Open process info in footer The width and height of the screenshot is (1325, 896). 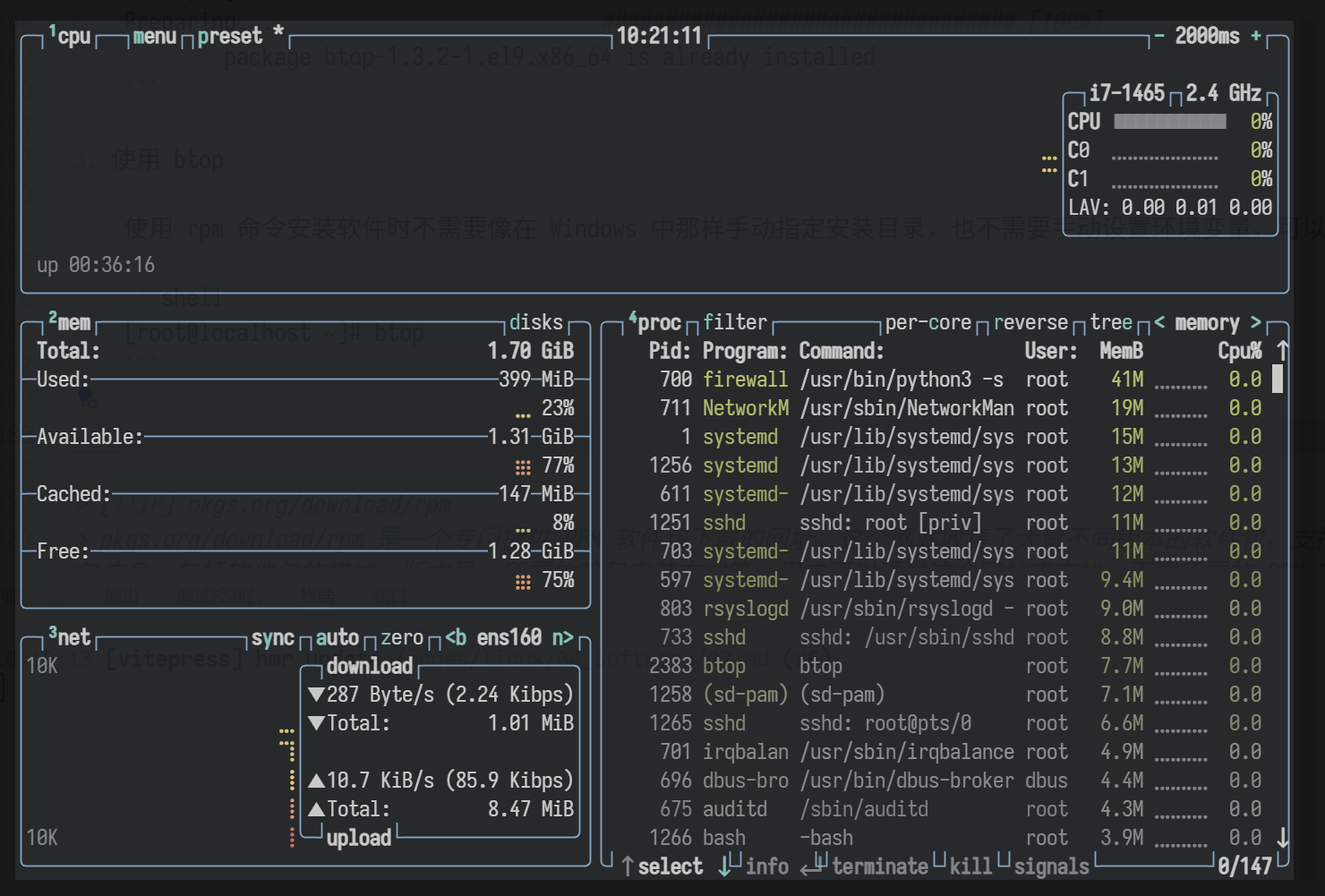point(767,866)
